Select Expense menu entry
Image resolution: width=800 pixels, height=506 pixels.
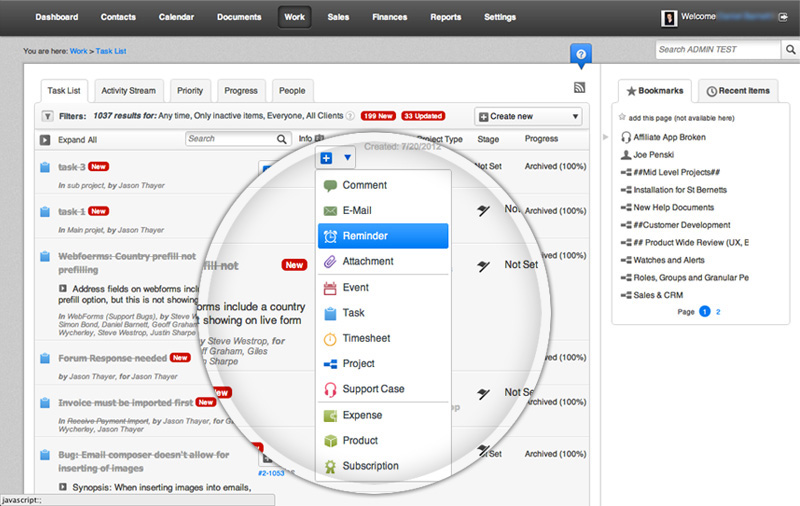click(383, 415)
